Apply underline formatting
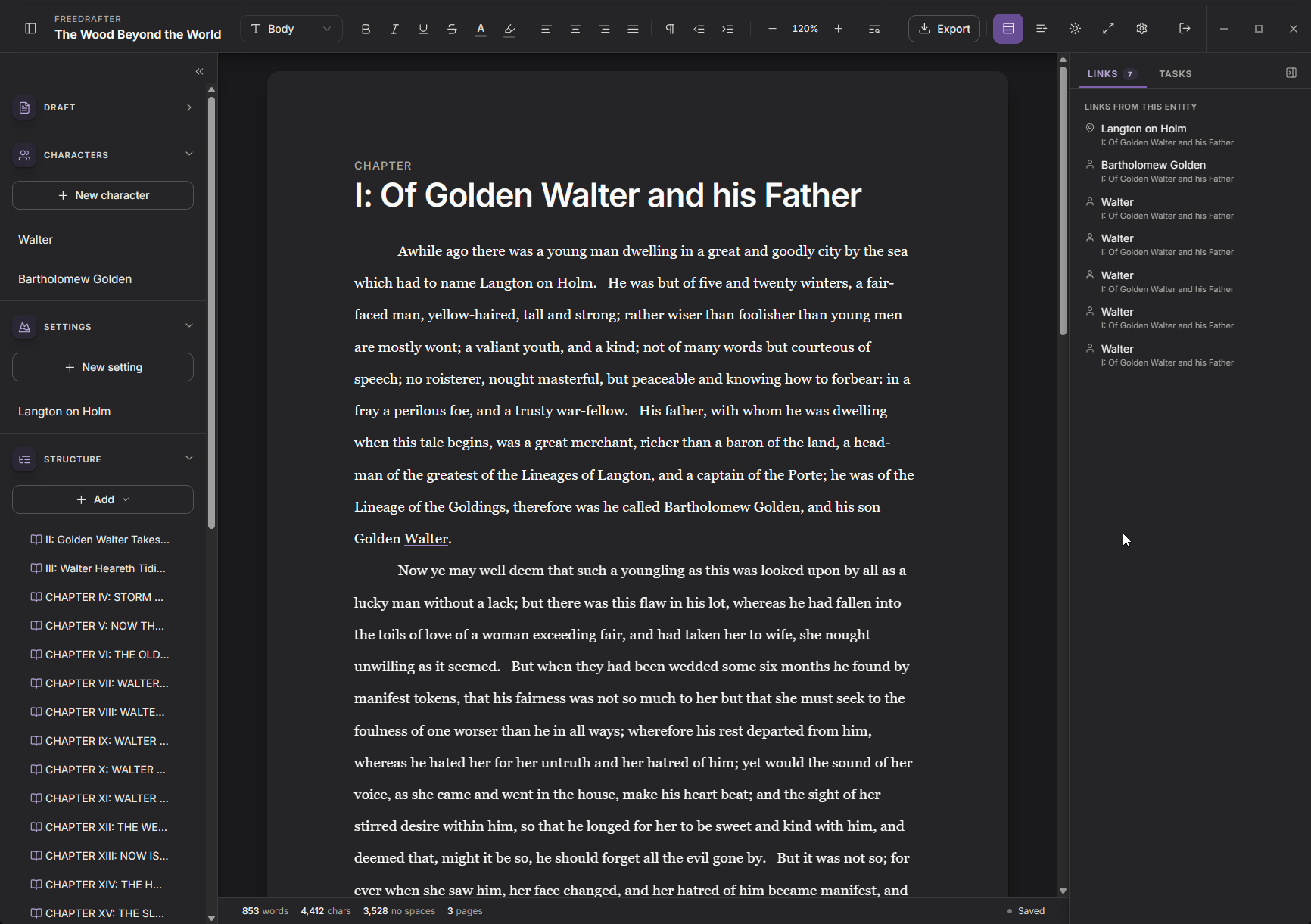Screen dimensions: 1311x924 (x=423, y=29)
